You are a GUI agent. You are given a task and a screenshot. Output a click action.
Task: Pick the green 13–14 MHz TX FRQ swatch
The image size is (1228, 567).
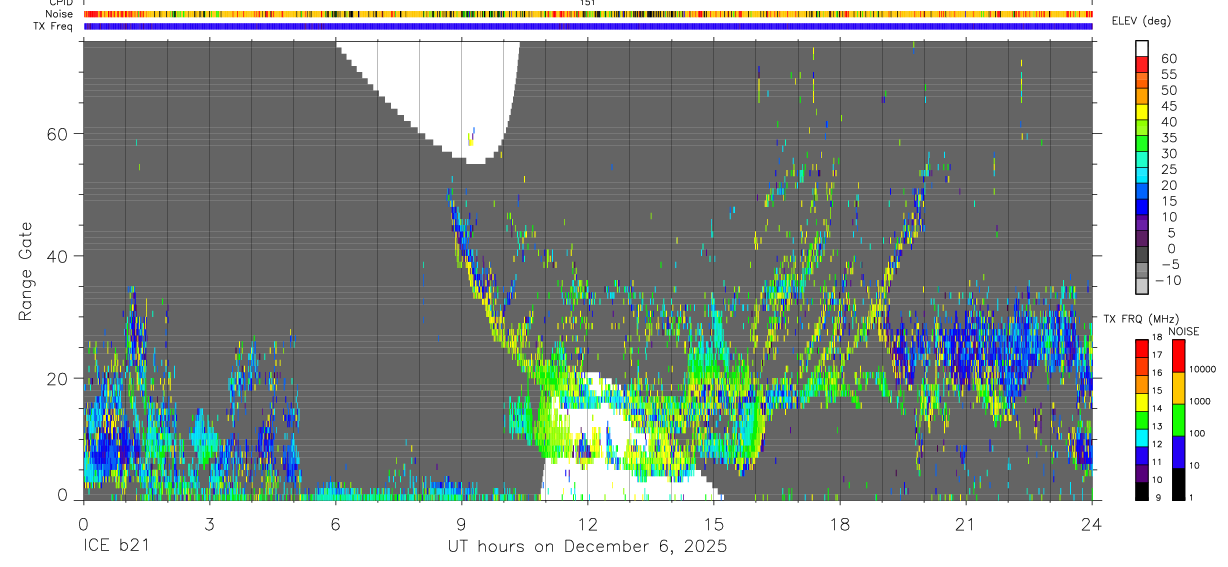pyautogui.click(x=1142, y=418)
